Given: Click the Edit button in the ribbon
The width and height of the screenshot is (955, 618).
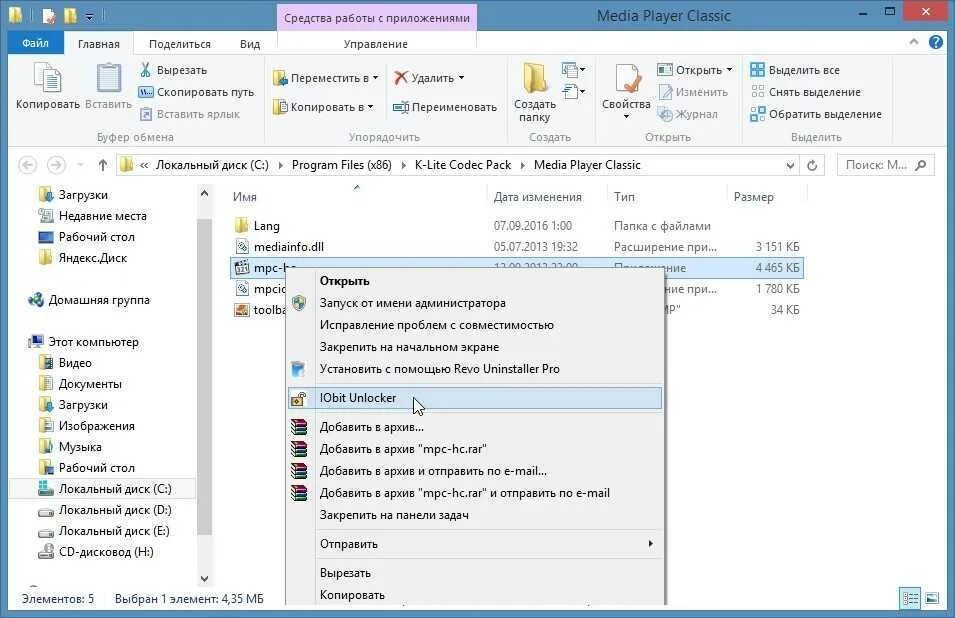Looking at the screenshot, I should coord(693,92).
